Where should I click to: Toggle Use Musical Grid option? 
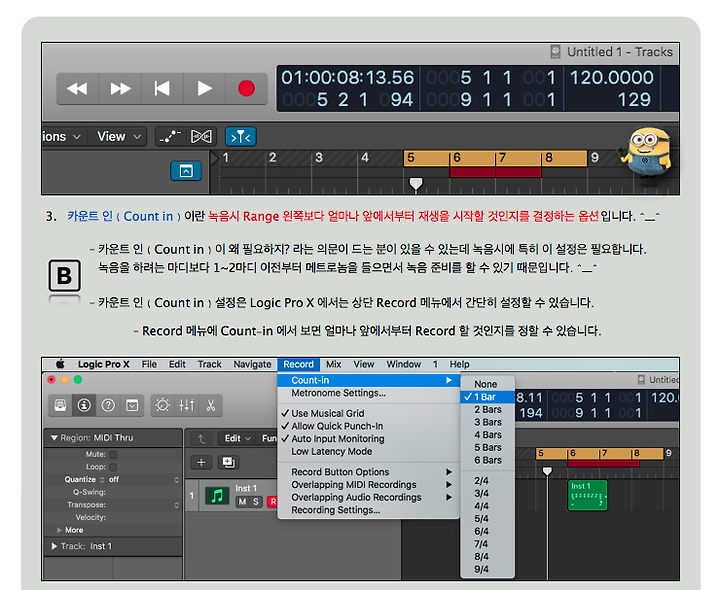point(369,413)
